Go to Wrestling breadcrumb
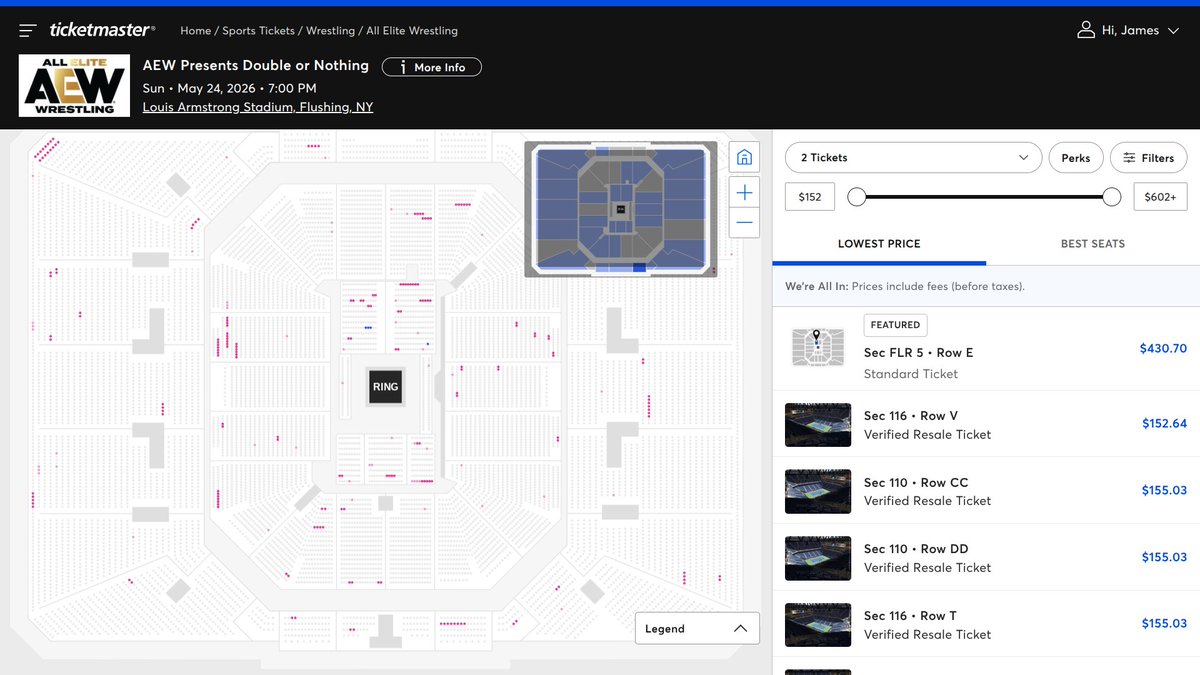Viewport: 1200px width, 675px height. (331, 31)
